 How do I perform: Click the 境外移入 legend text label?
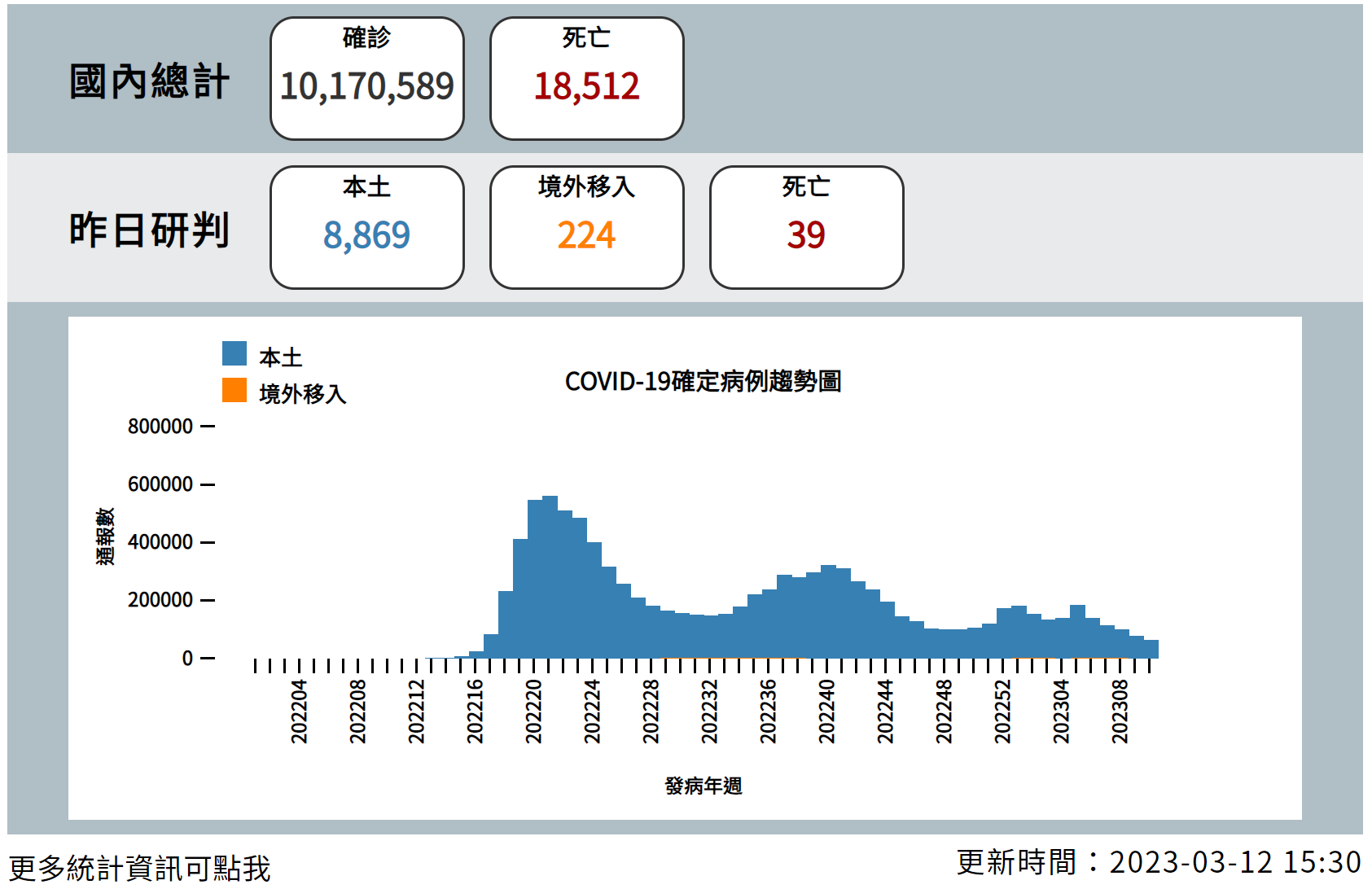click(x=303, y=394)
